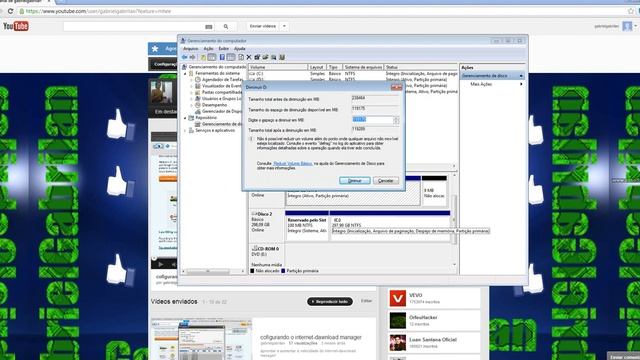Viewport: 640px width, 360px height.
Task: Select Agendador de Tarefas in the tree
Action: 222,80
